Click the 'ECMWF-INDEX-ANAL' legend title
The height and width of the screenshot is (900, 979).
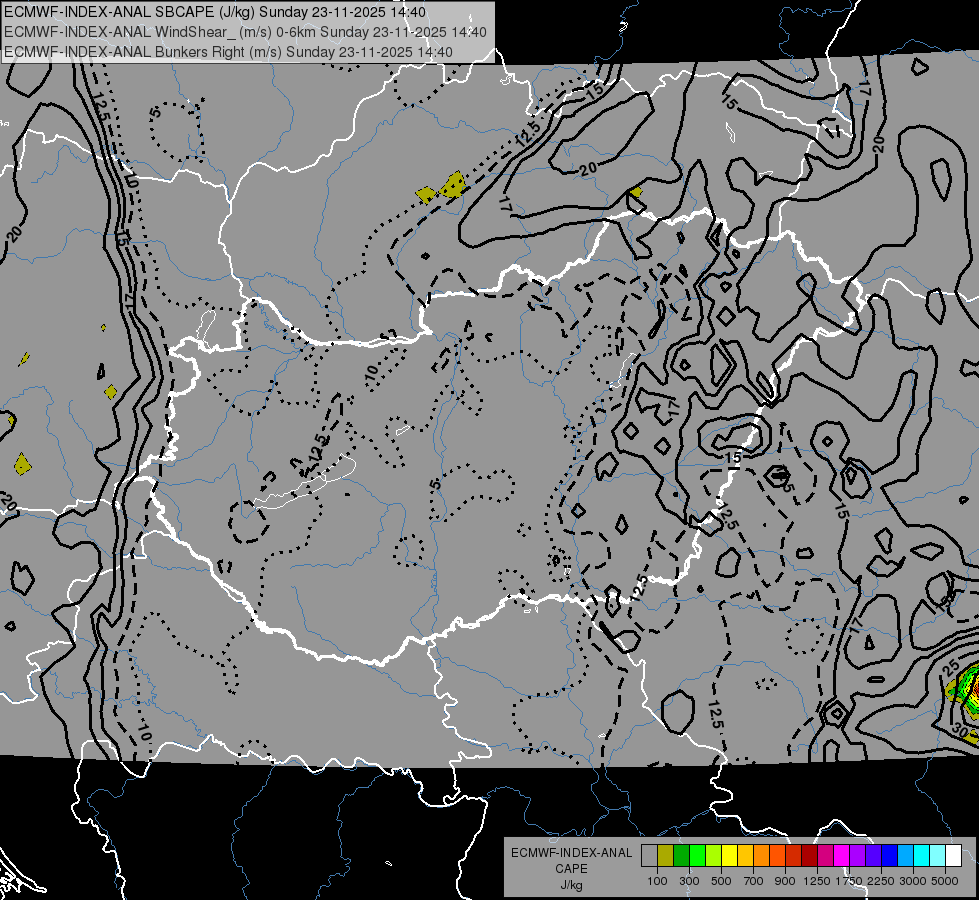[572, 853]
